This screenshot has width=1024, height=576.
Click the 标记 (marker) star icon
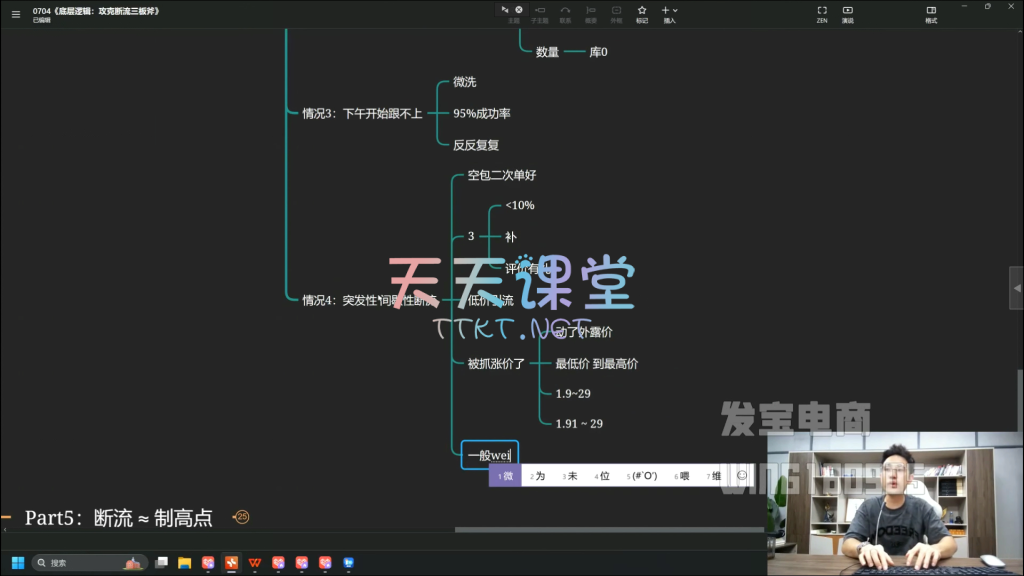[x=642, y=13]
